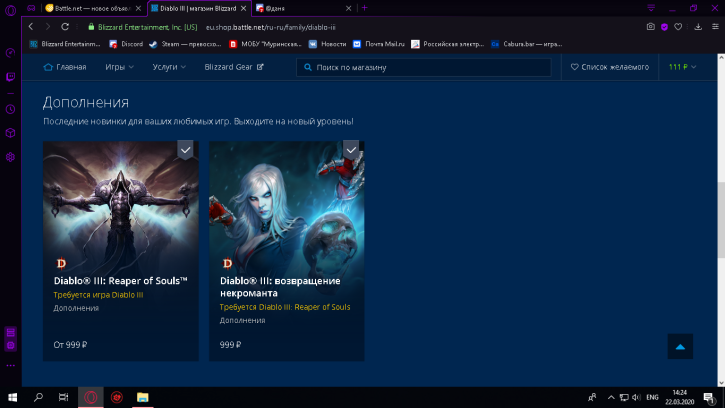Viewport: 725px width, 408px height.
Task: Expand the Услуги dropdown menu
Action: point(169,67)
